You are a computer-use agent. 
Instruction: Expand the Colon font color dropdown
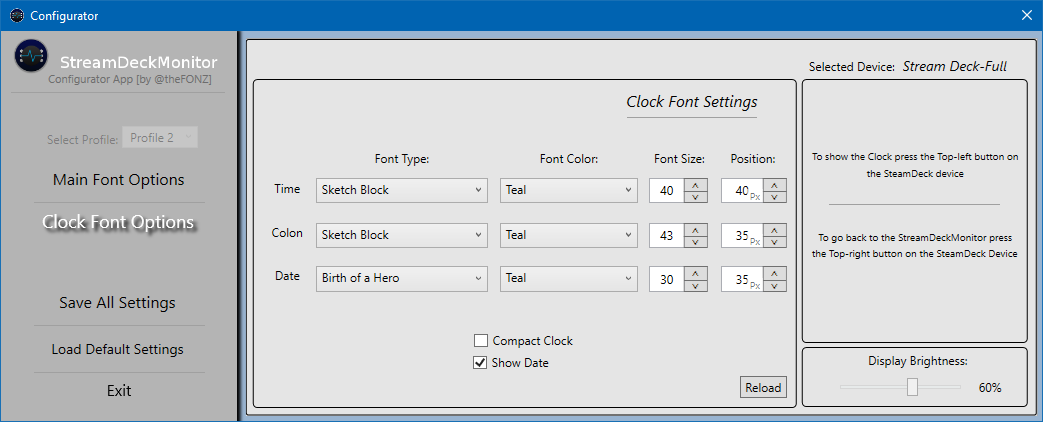pos(569,235)
